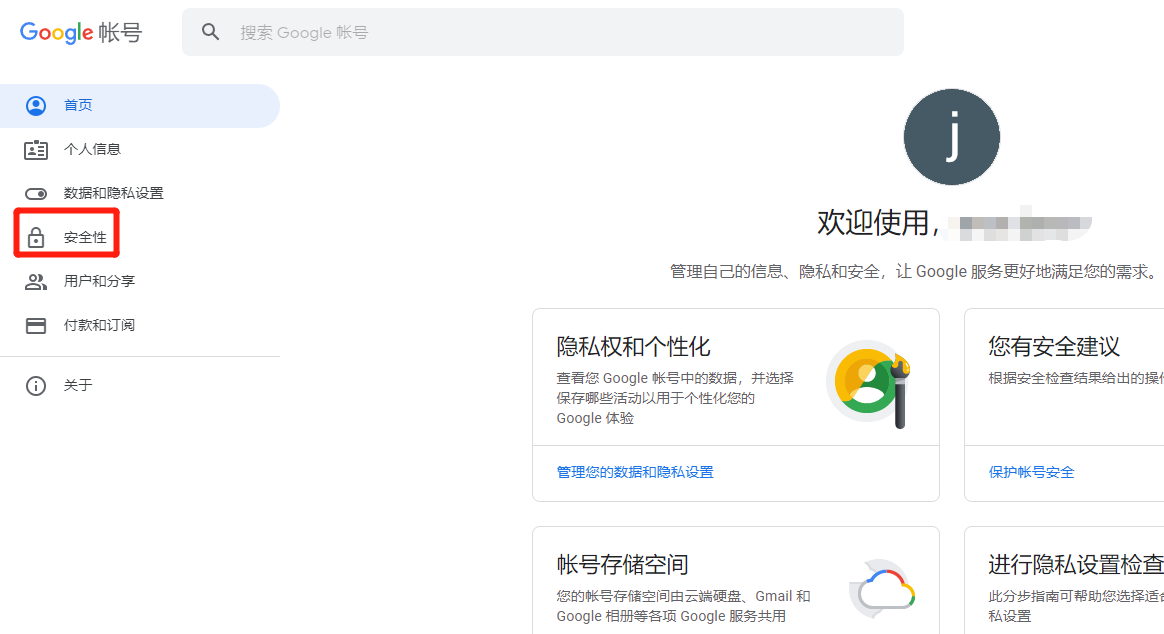1164x634 pixels.
Task: Focus the 搜索 Google 帐号 search field
Action: click(x=543, y=32)
